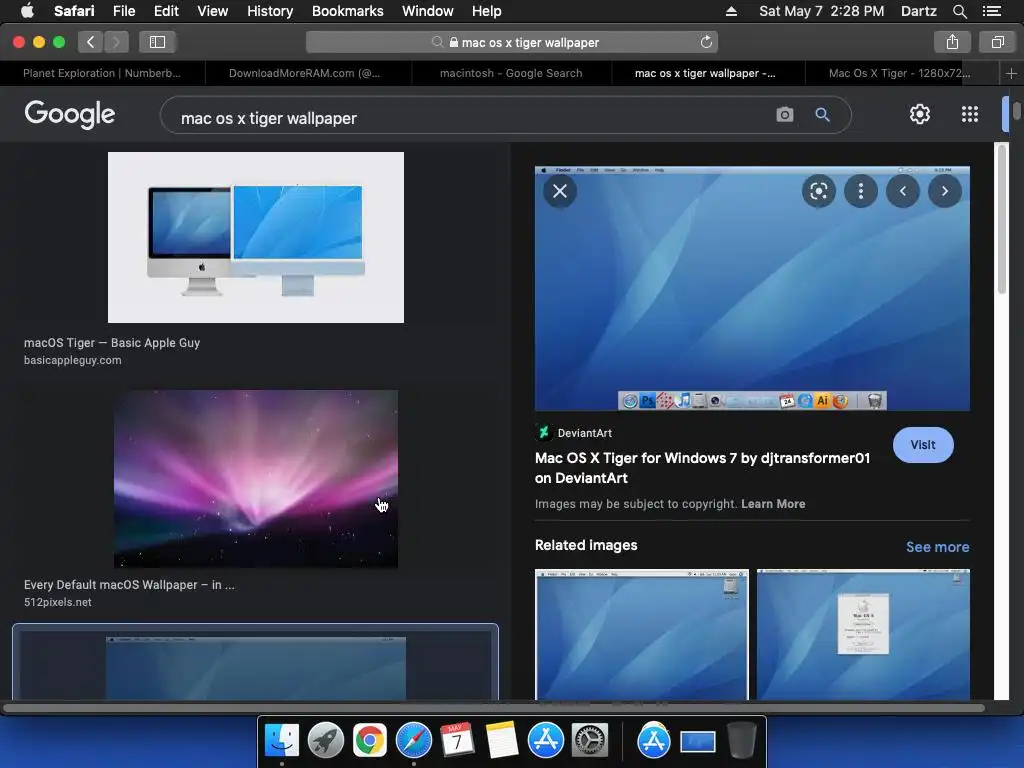
Task: Open Finder from the Dock
Action: click(281, 741)
